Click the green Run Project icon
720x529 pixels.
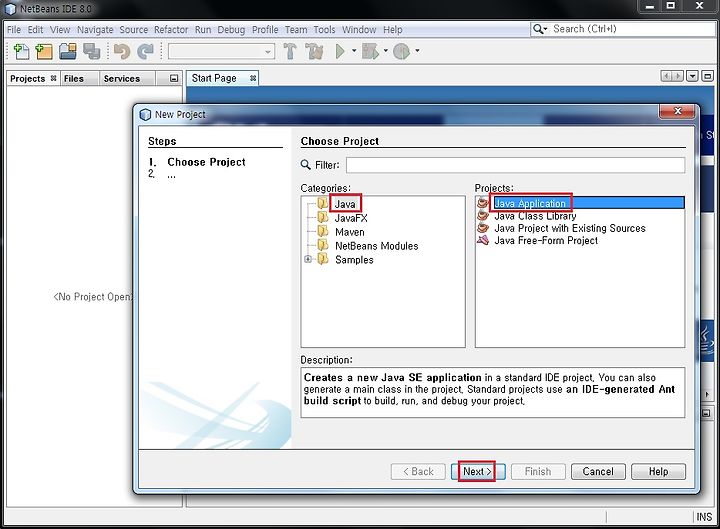(340, 51)
